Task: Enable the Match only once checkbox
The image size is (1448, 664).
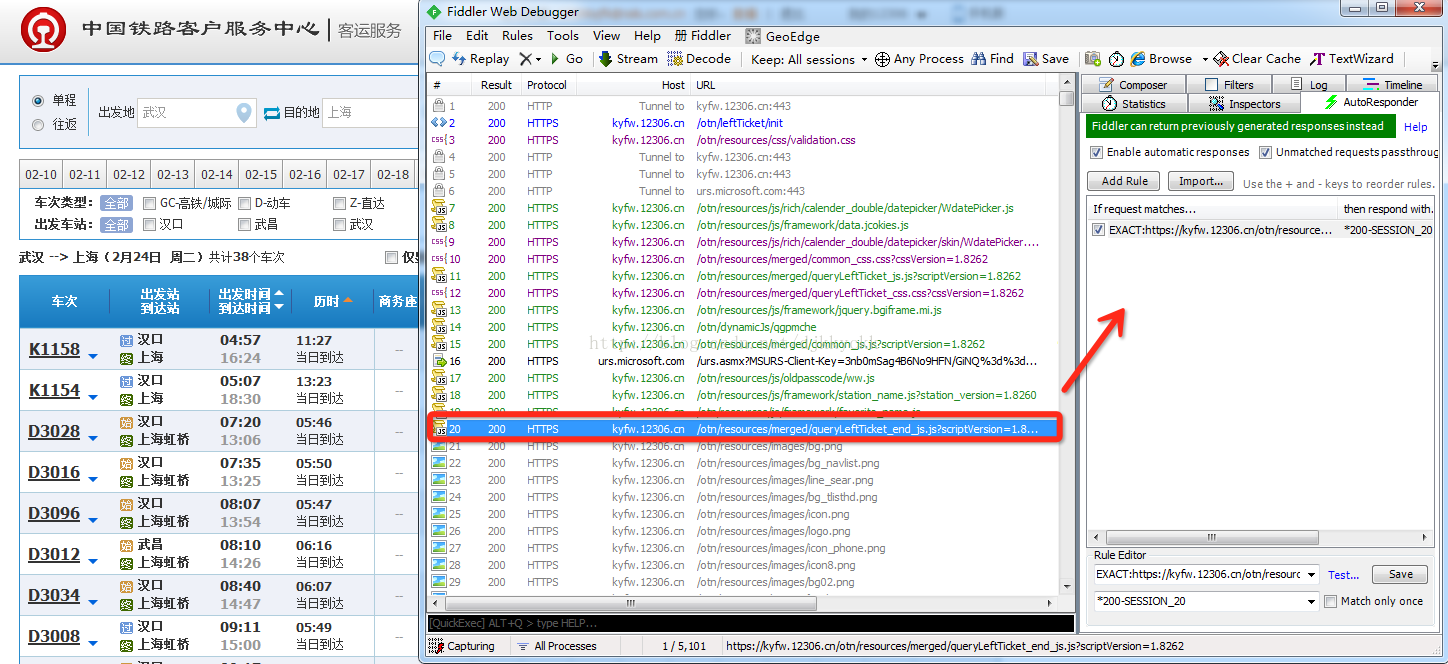Action: (x=1330, y=601)
